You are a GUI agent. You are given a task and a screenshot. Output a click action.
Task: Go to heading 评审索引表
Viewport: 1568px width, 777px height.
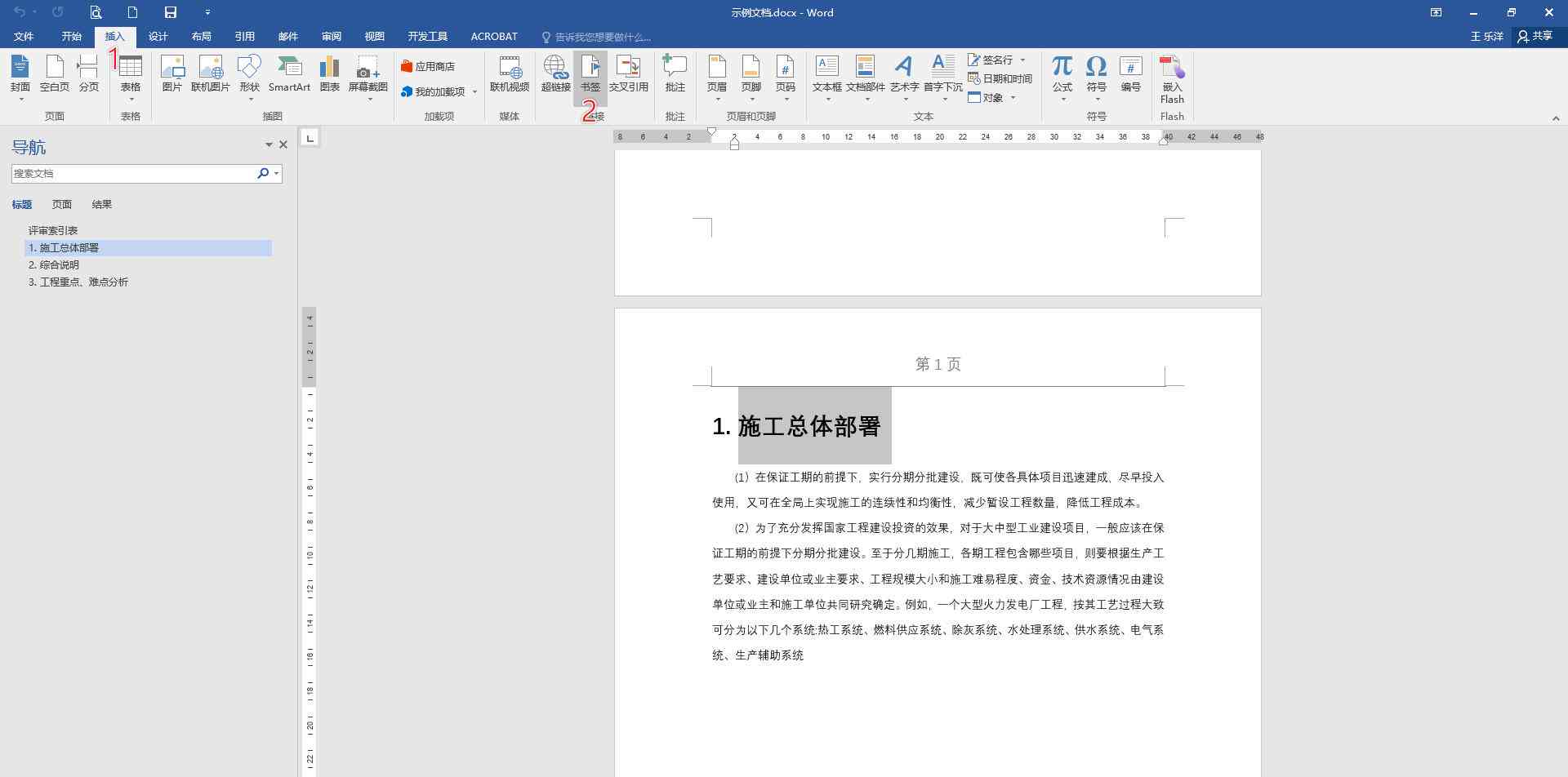(x=53, y=230)
